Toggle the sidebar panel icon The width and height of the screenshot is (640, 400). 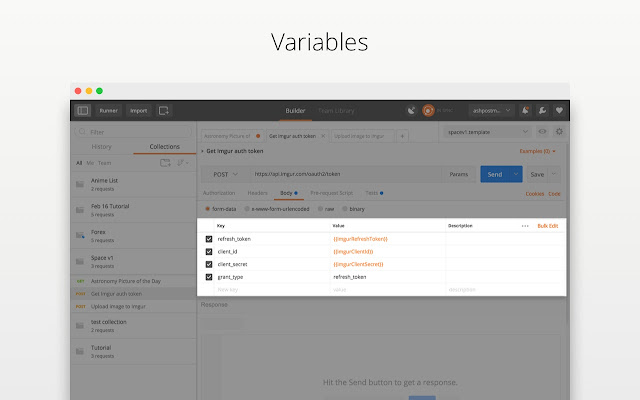pyautogui.click(x=83, y=111)
